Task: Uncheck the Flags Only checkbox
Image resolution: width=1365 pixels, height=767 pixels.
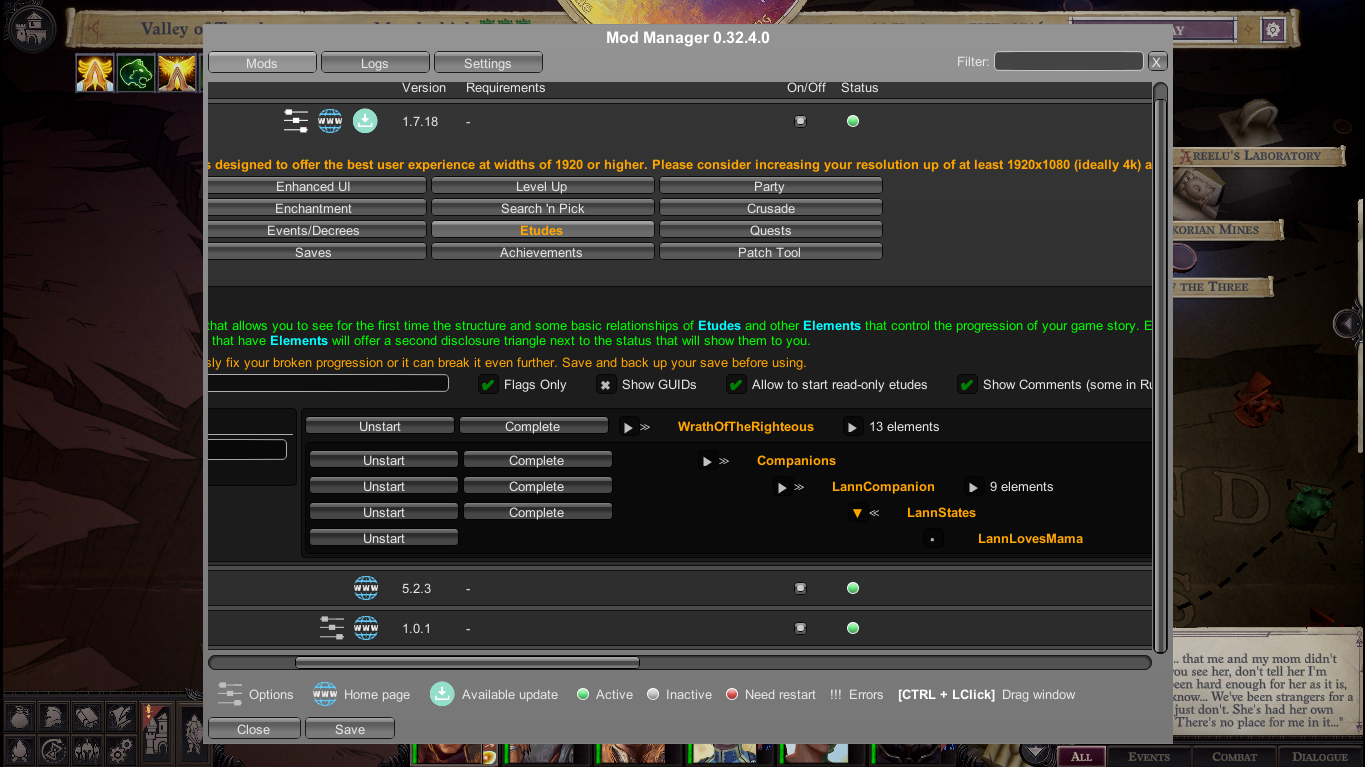Action: tap(488, 384)
